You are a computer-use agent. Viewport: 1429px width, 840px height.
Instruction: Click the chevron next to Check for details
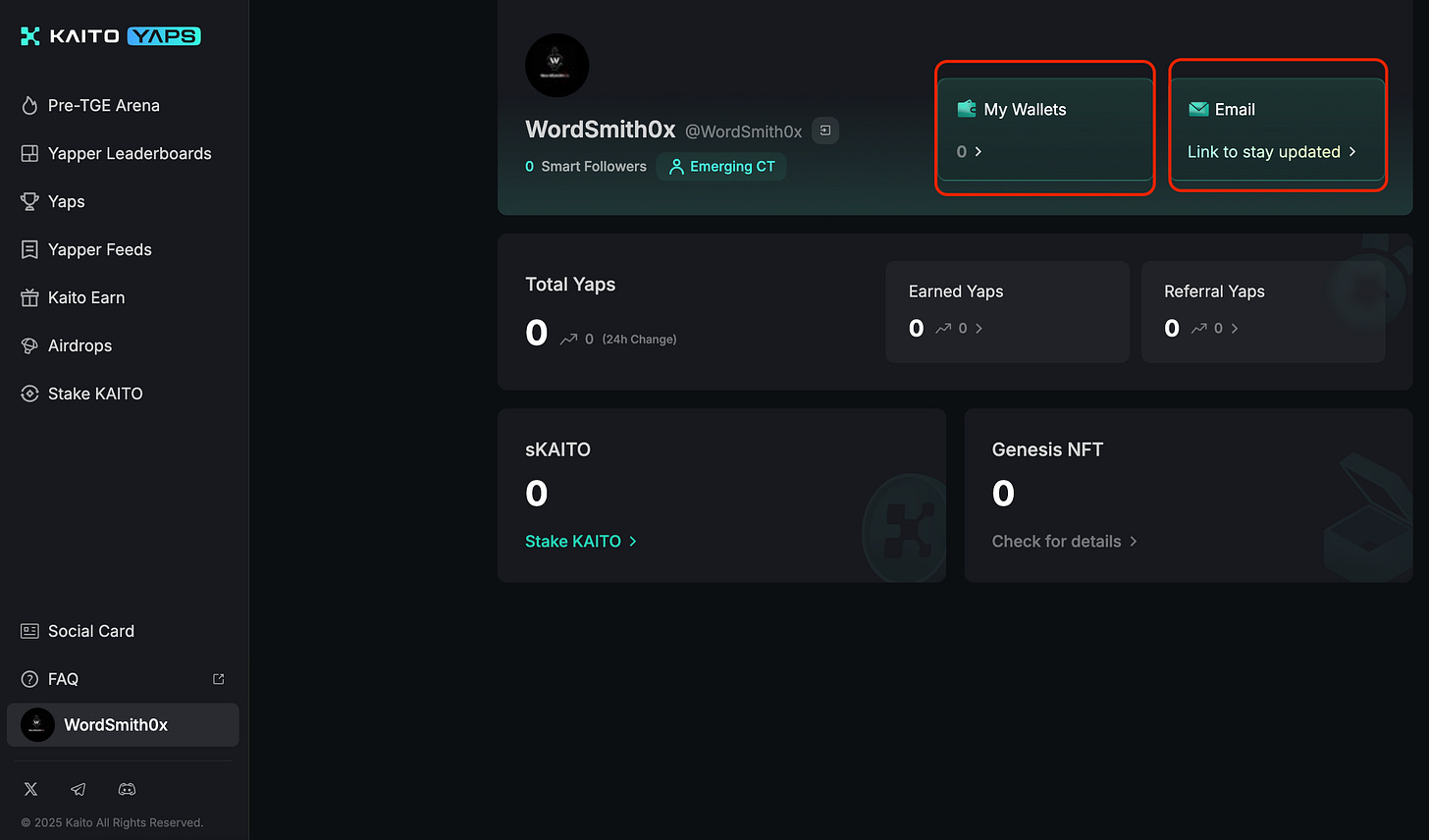(1134, 542)
